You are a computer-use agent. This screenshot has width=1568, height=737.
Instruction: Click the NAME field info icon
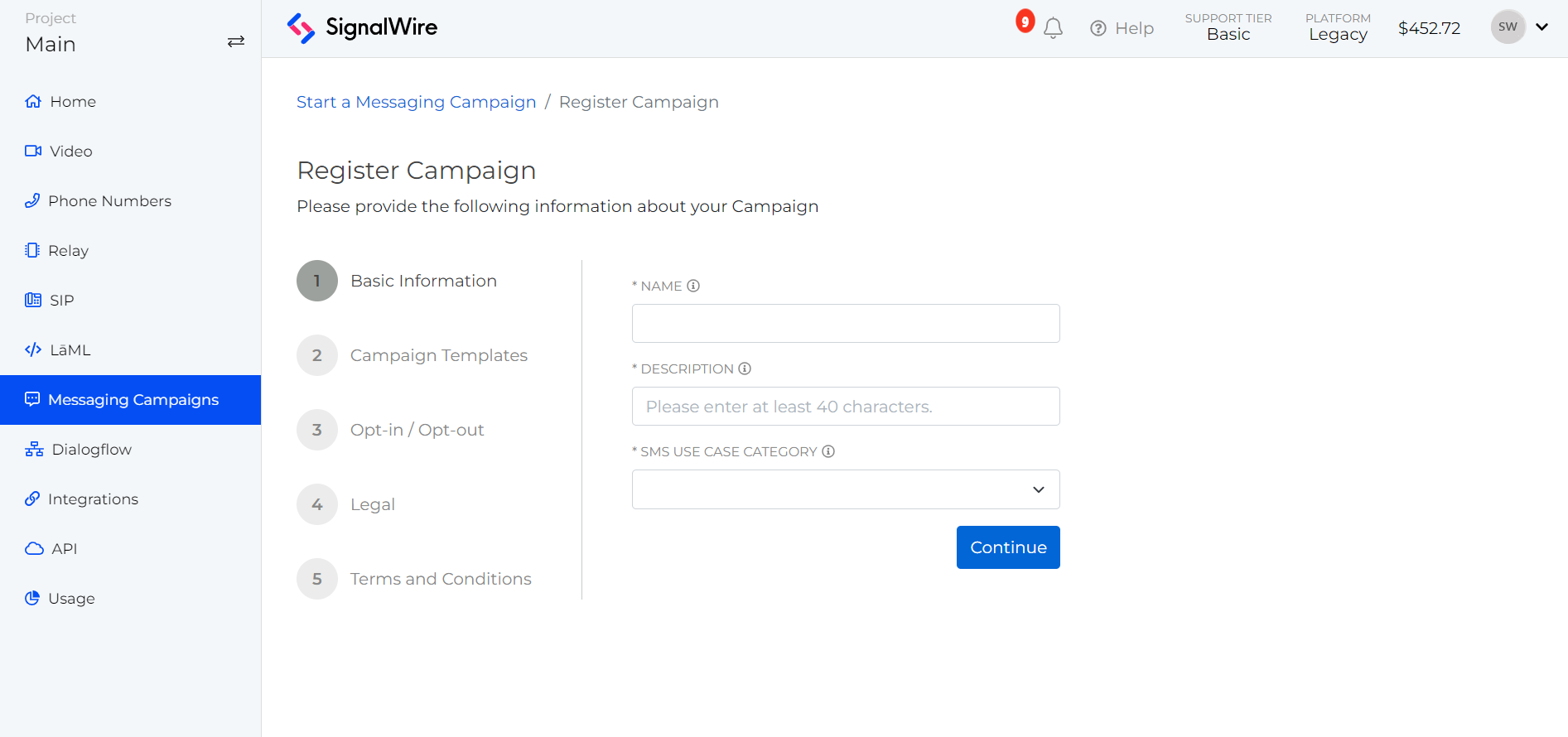(x=693, y=286)
